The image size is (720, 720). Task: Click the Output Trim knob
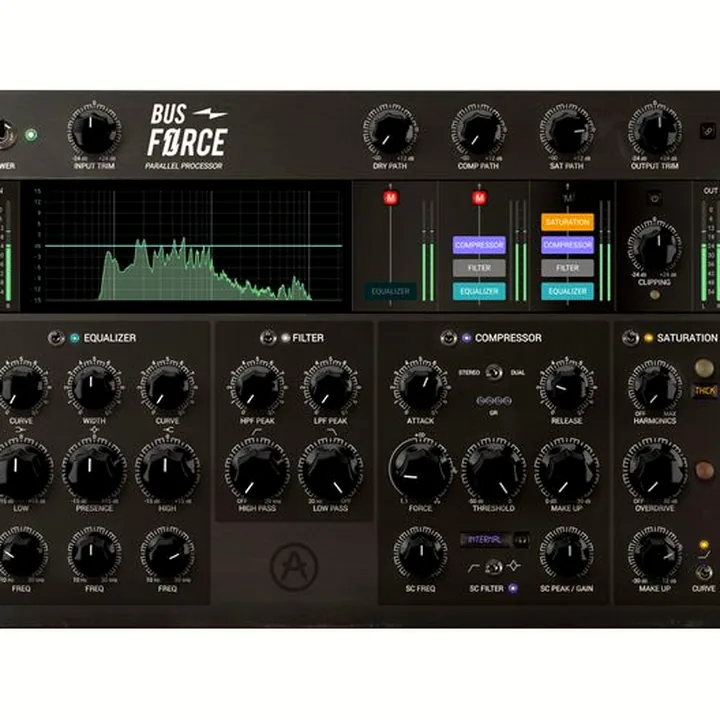(655, 131)
